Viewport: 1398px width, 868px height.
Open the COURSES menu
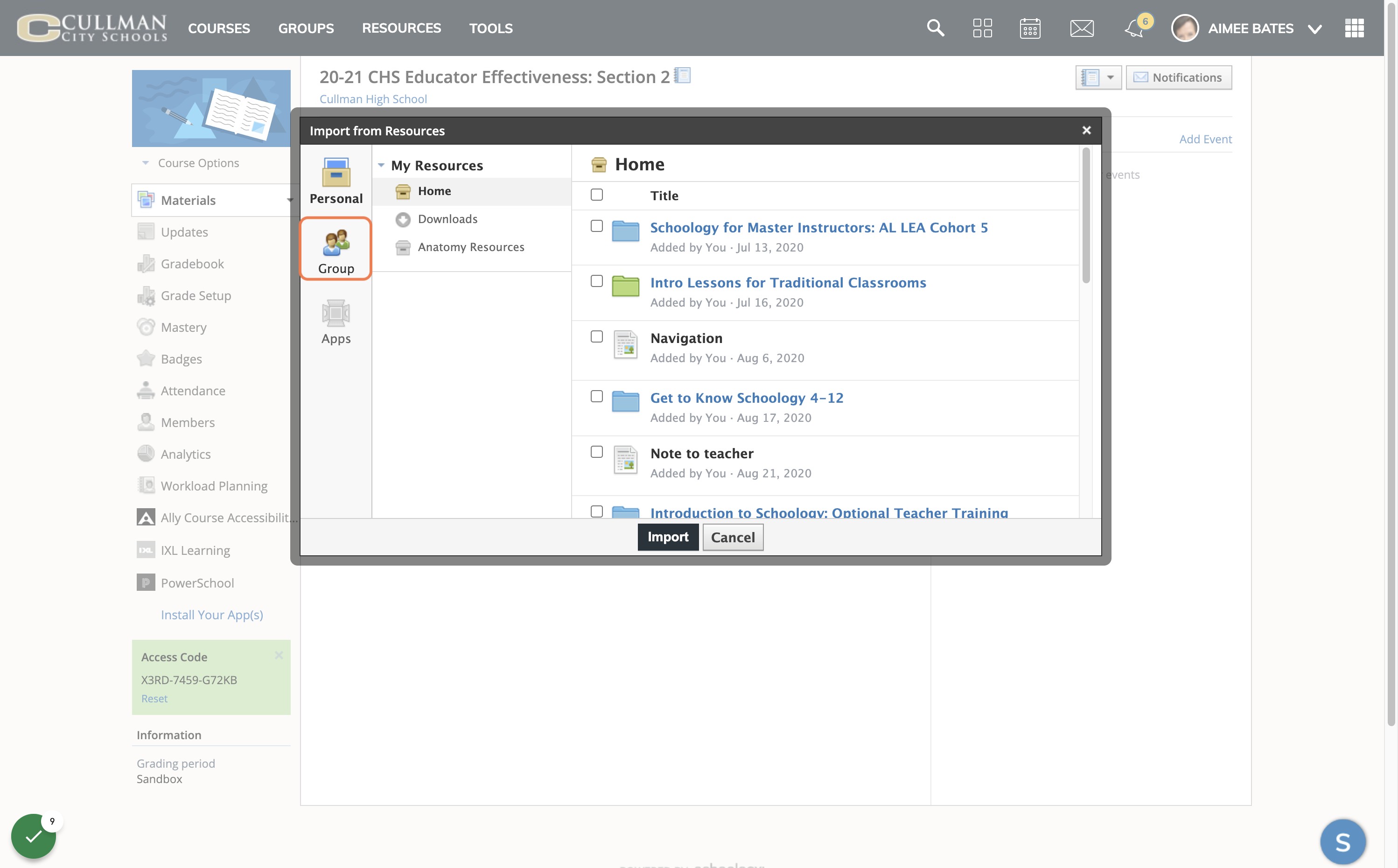tap(219, 28)
